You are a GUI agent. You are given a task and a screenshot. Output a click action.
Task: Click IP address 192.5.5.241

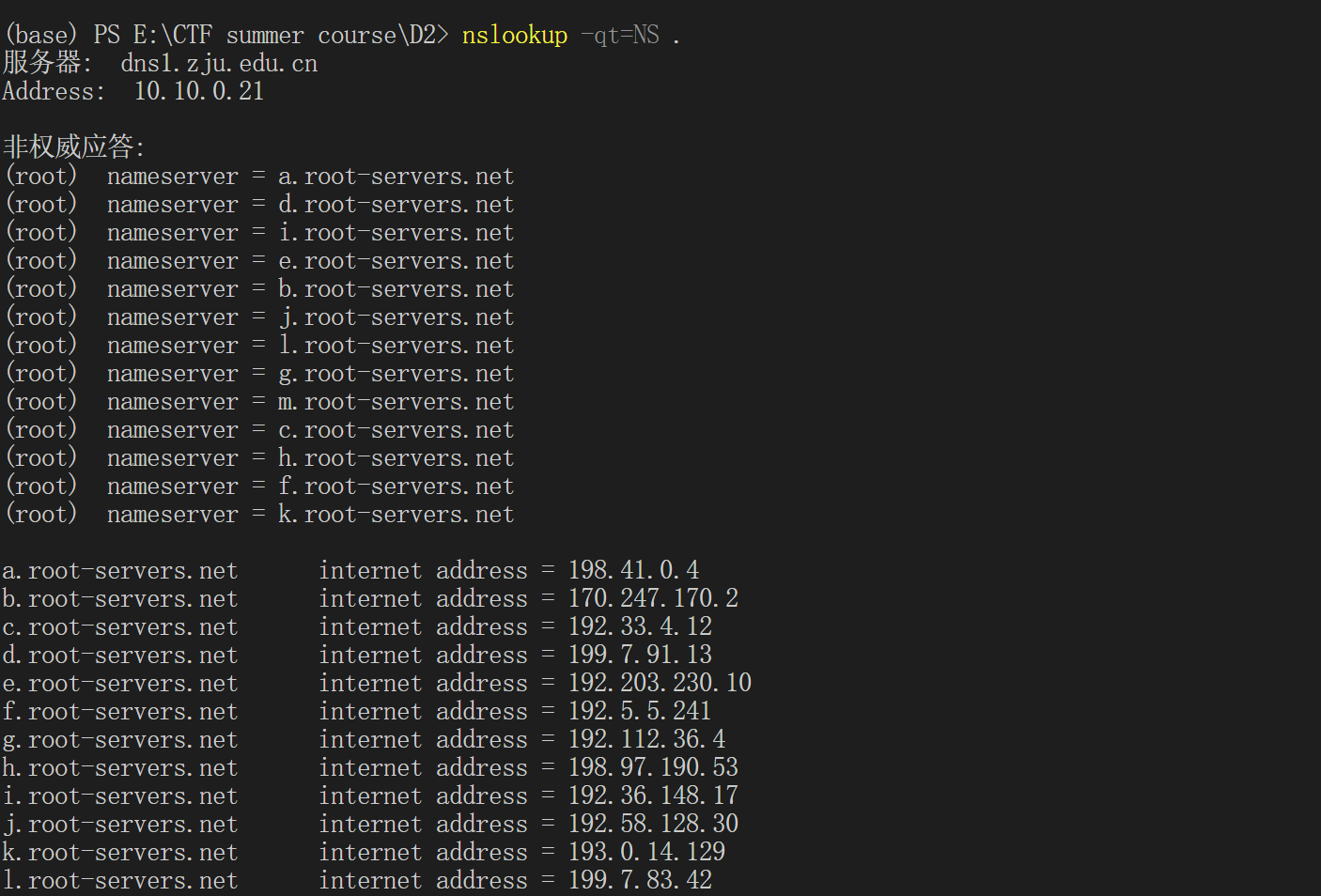click(x=640, y=712)
